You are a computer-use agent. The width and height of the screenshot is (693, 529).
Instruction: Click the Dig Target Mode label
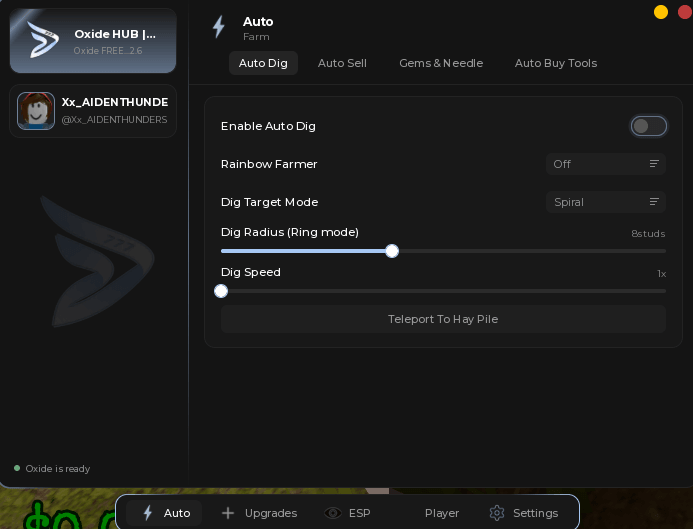[270, 202]
